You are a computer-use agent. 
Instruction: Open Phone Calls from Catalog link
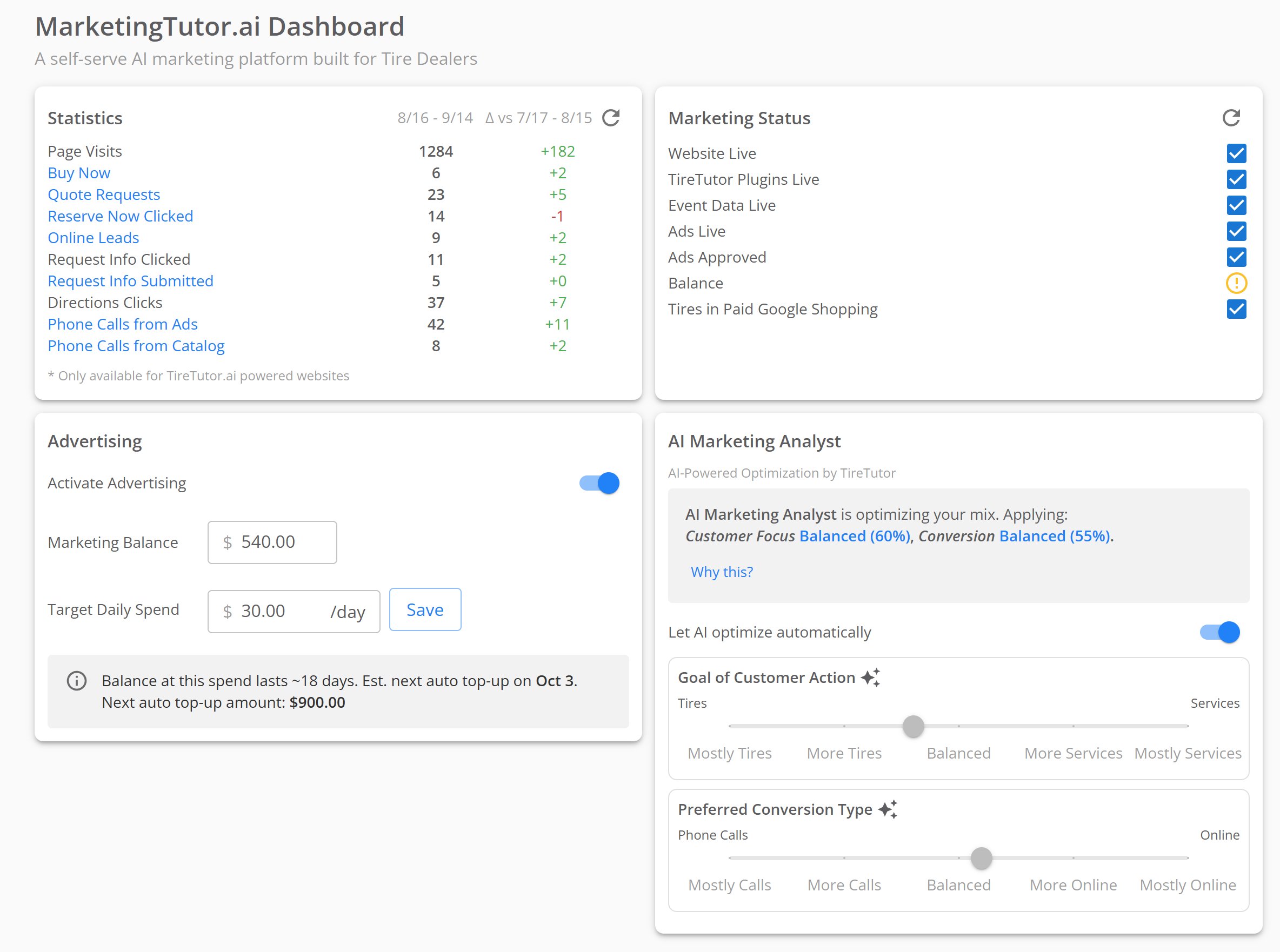click(136, 346)
